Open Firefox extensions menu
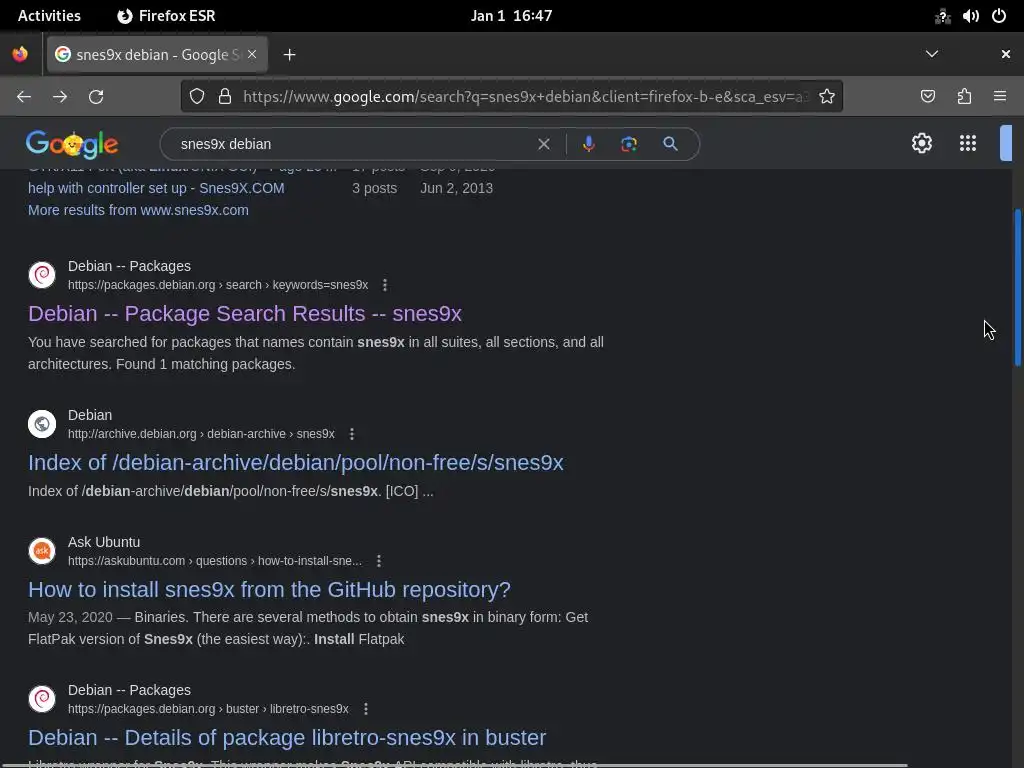This screenshot has height=768, width=1024. pyautogui.click(x=964, y=97)
